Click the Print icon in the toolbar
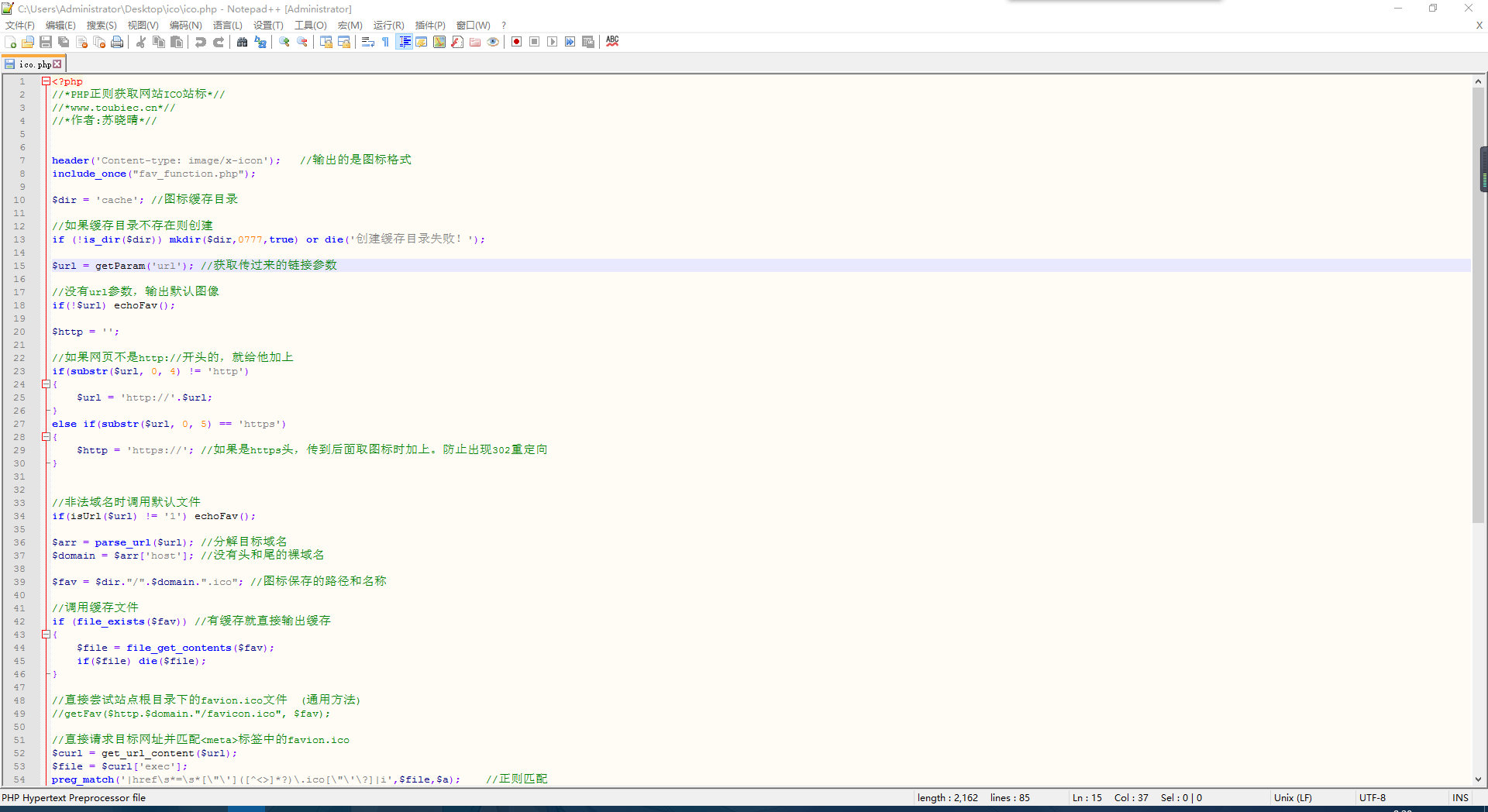Image resolution: width=1488 pixels, height=812 pixels. 117,42
